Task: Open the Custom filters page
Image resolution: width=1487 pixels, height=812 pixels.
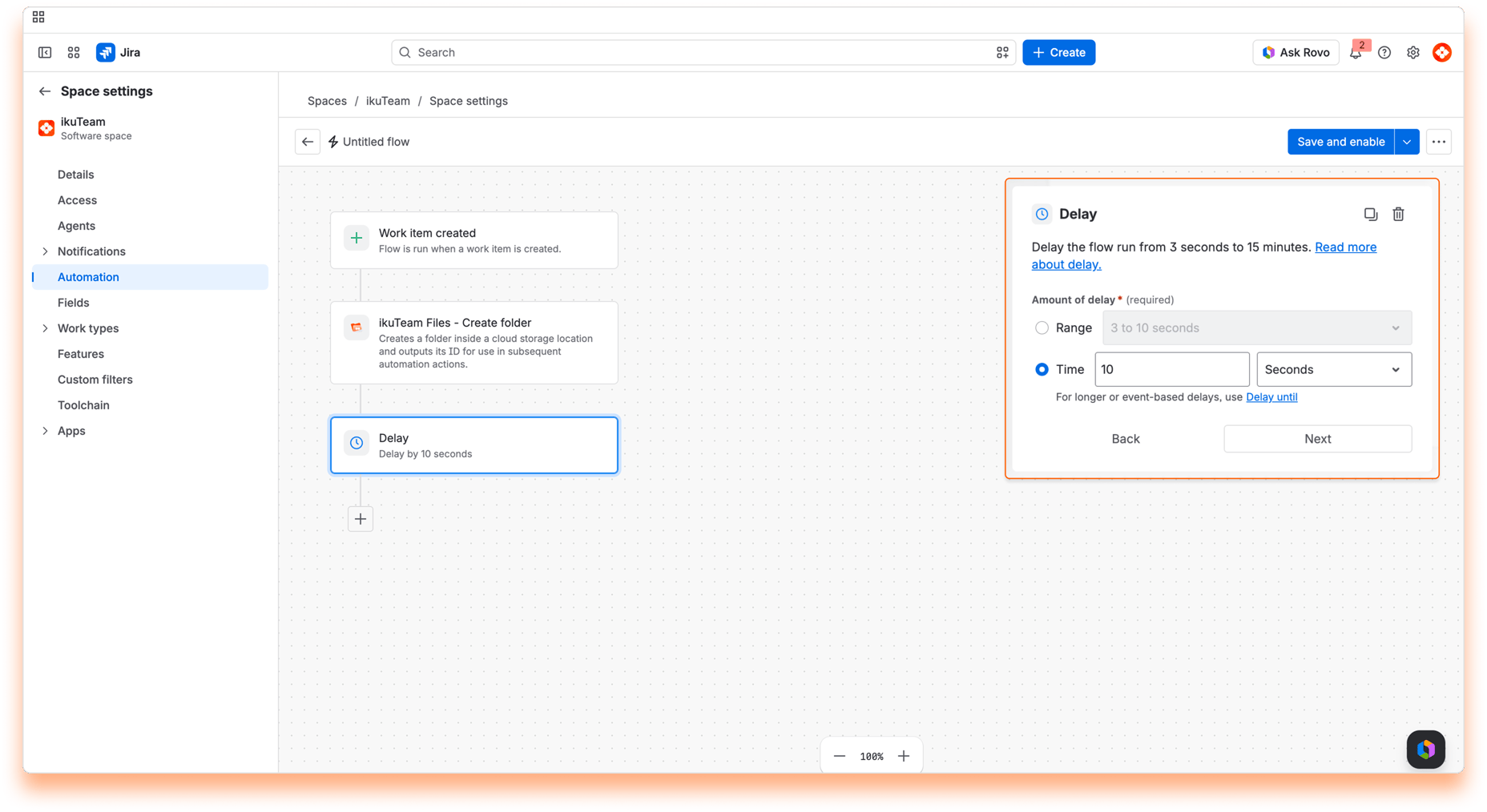Action: coord(150,380)
